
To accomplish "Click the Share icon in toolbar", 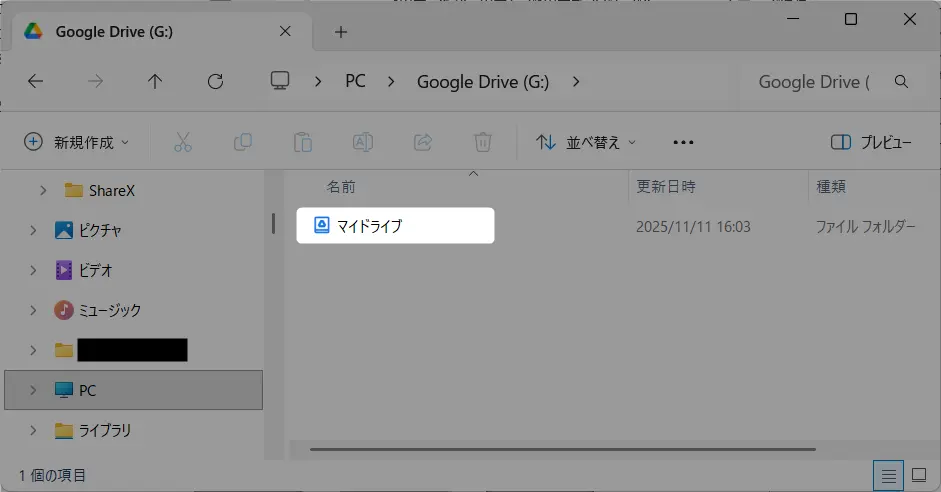I will (423, 142).
